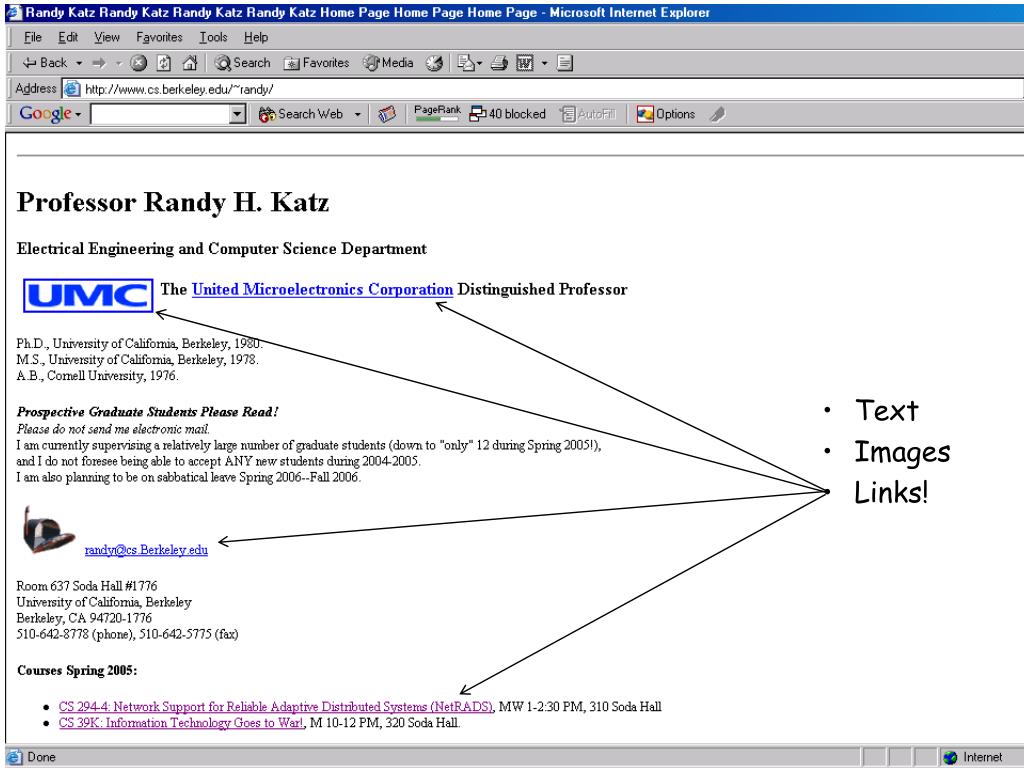Expand the Google search box history dropdown

[238, 114]
